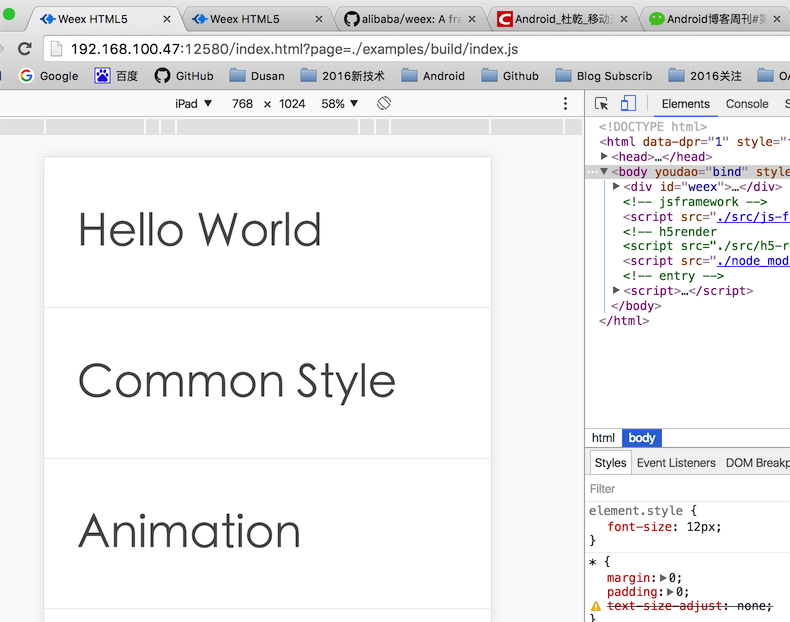
Task: Select the DOCTYPE html line
Action: (x=653, y=127)
